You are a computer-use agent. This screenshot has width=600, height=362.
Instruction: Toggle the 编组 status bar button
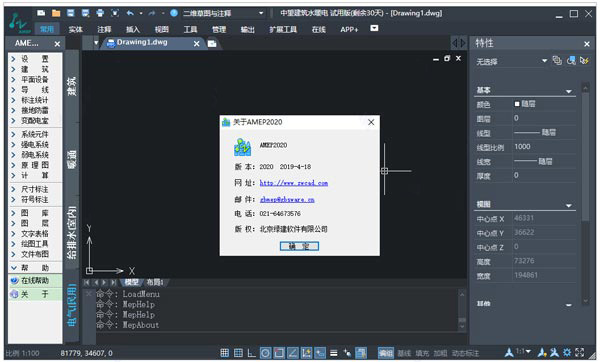click(386, 353)
